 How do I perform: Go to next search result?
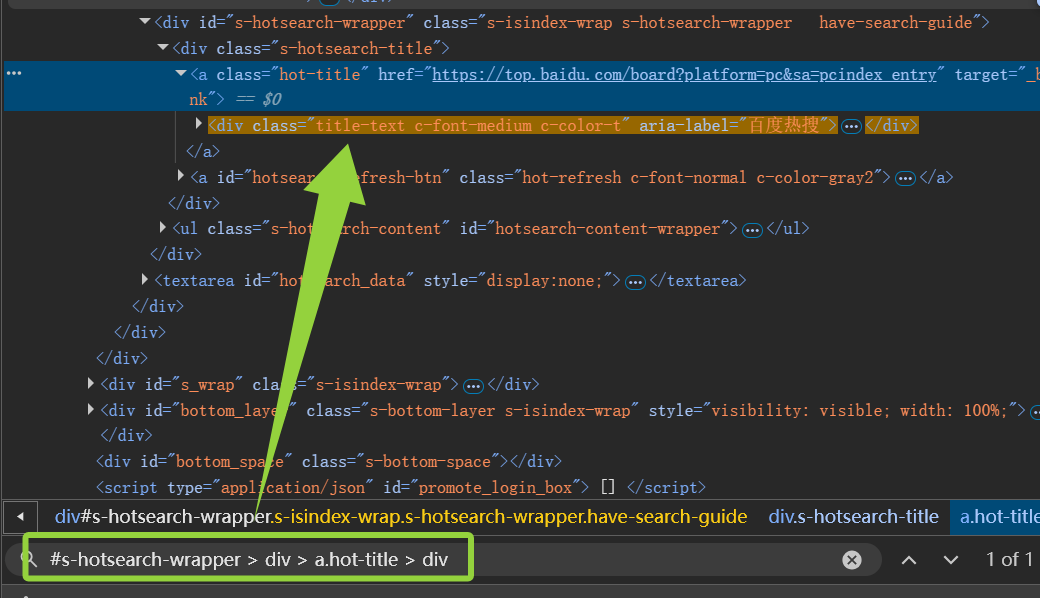[950, 560]
